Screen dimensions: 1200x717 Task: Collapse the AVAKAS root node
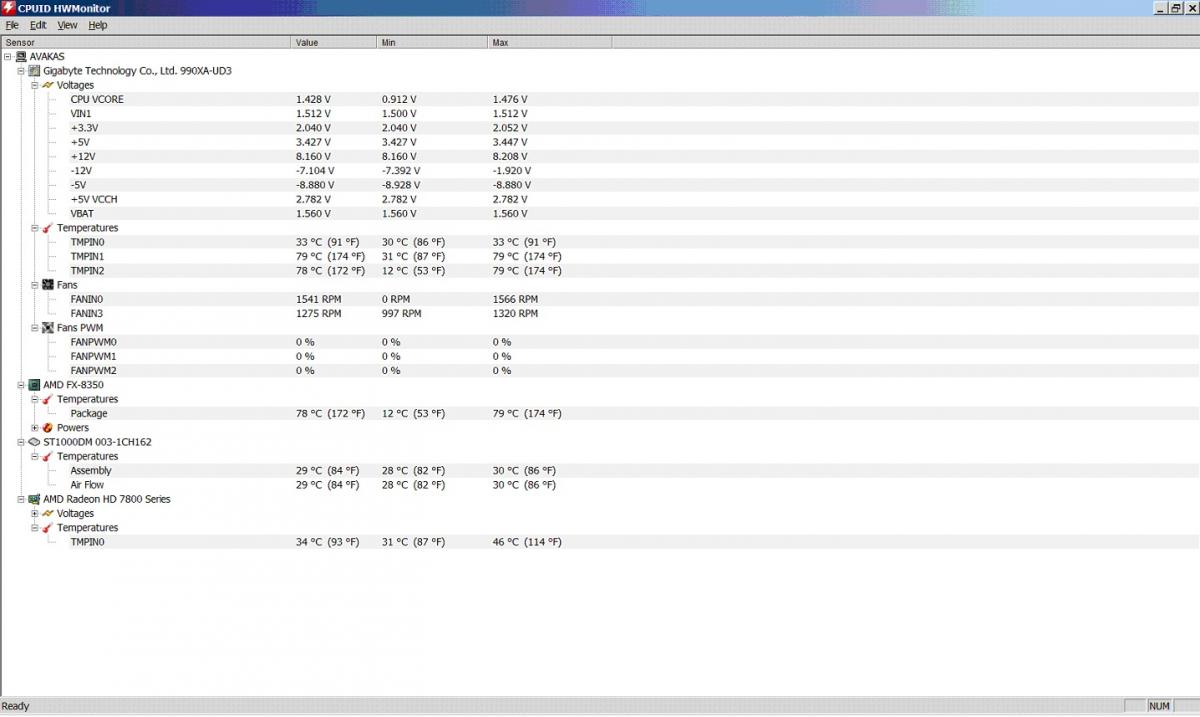tap(8, 57)
